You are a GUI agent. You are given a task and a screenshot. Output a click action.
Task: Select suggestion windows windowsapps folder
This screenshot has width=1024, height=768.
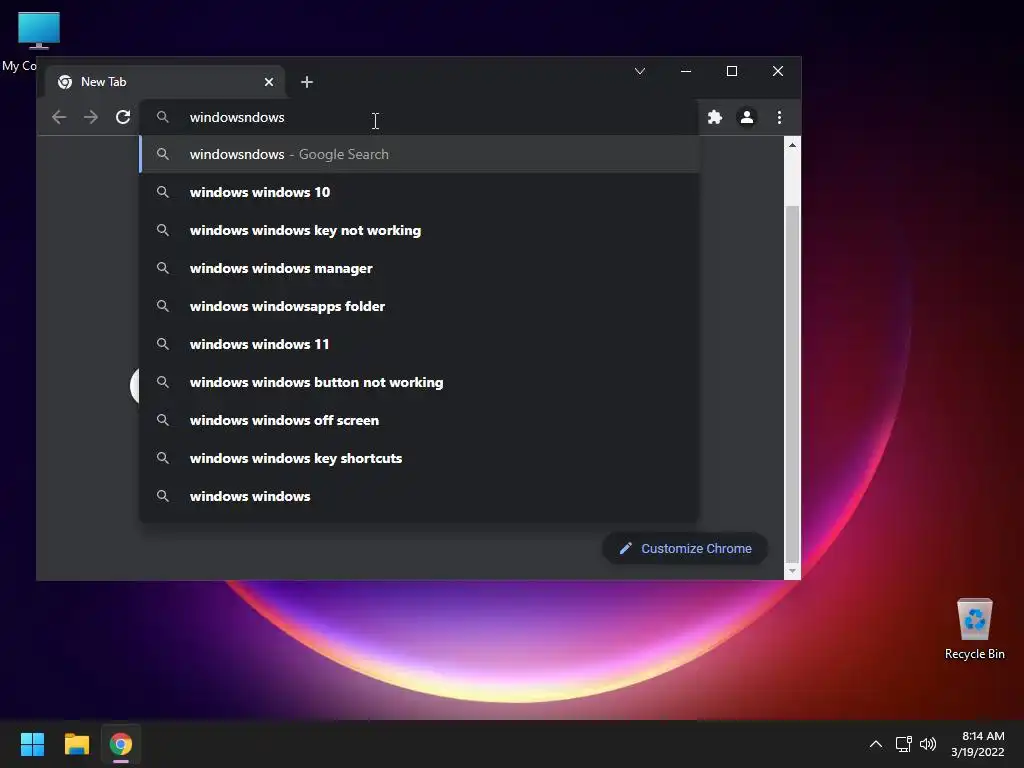pyautogui.click(x=419, y=306)
